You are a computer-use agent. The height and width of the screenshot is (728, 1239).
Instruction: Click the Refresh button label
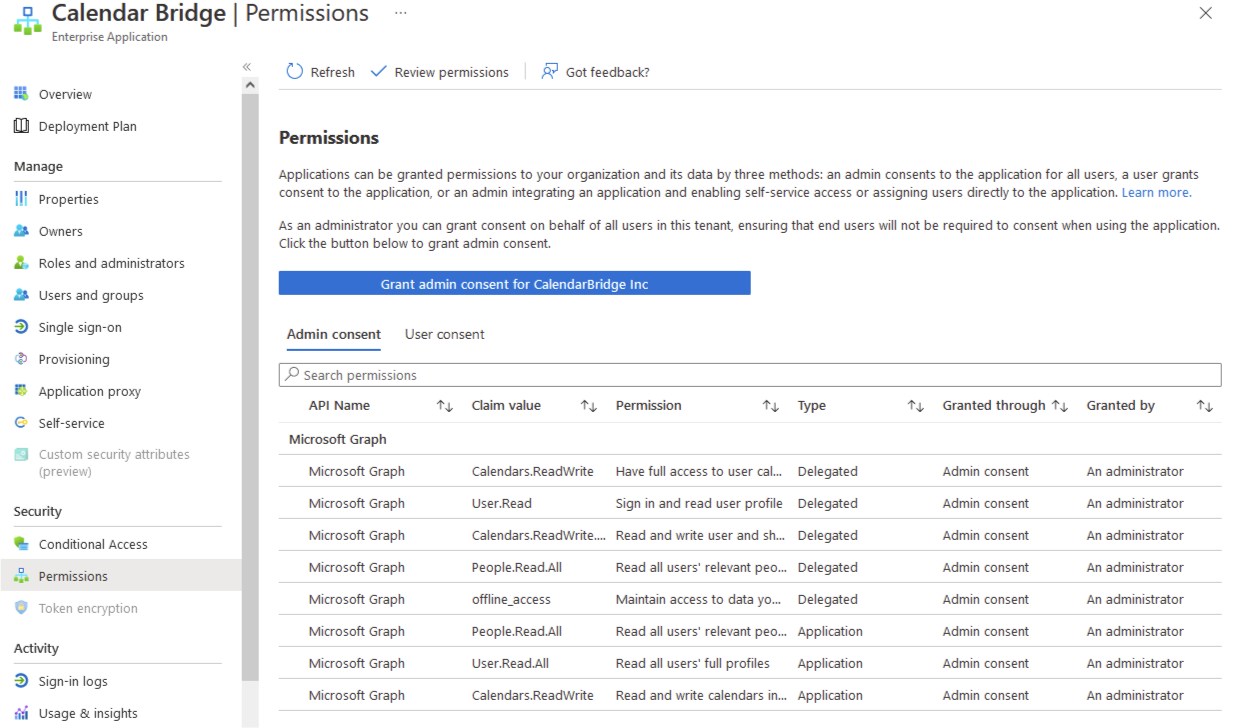(332, 72)
